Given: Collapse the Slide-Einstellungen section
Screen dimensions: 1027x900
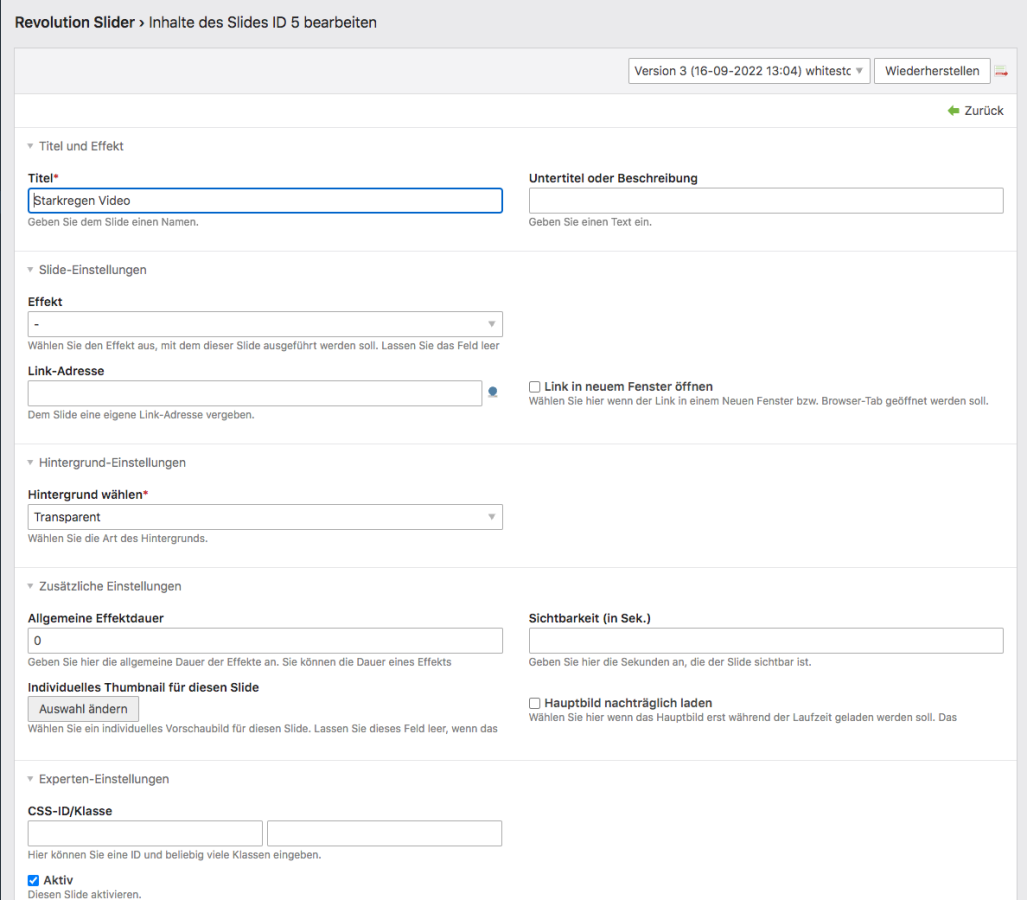Looking at the screenshot, I should pyautogui.click(x=31, y=270).
